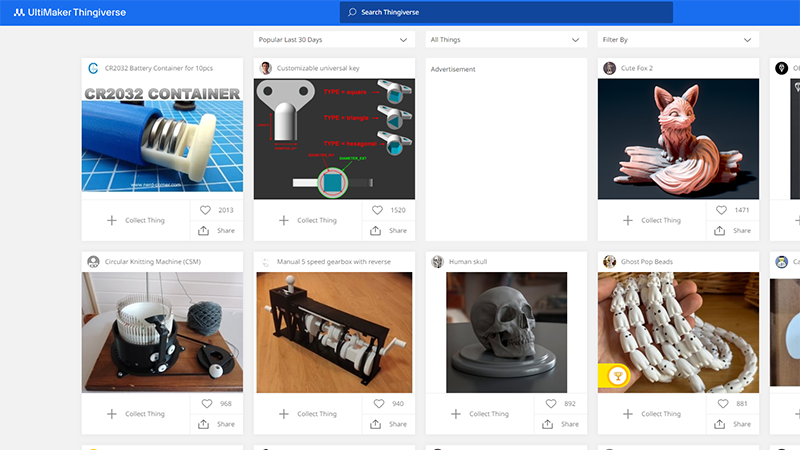Screen dimensions: 800x450
Task: Share the CR2032 Battery Container thing
Action: 216,231
